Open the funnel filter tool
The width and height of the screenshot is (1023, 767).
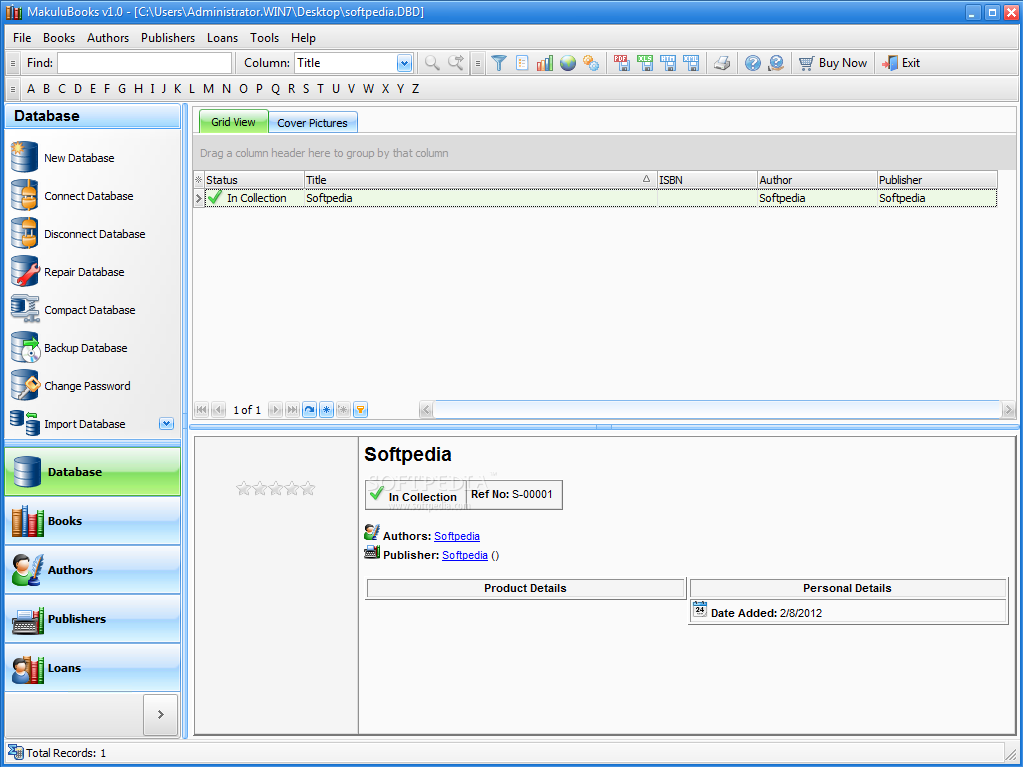pos(498,63)
